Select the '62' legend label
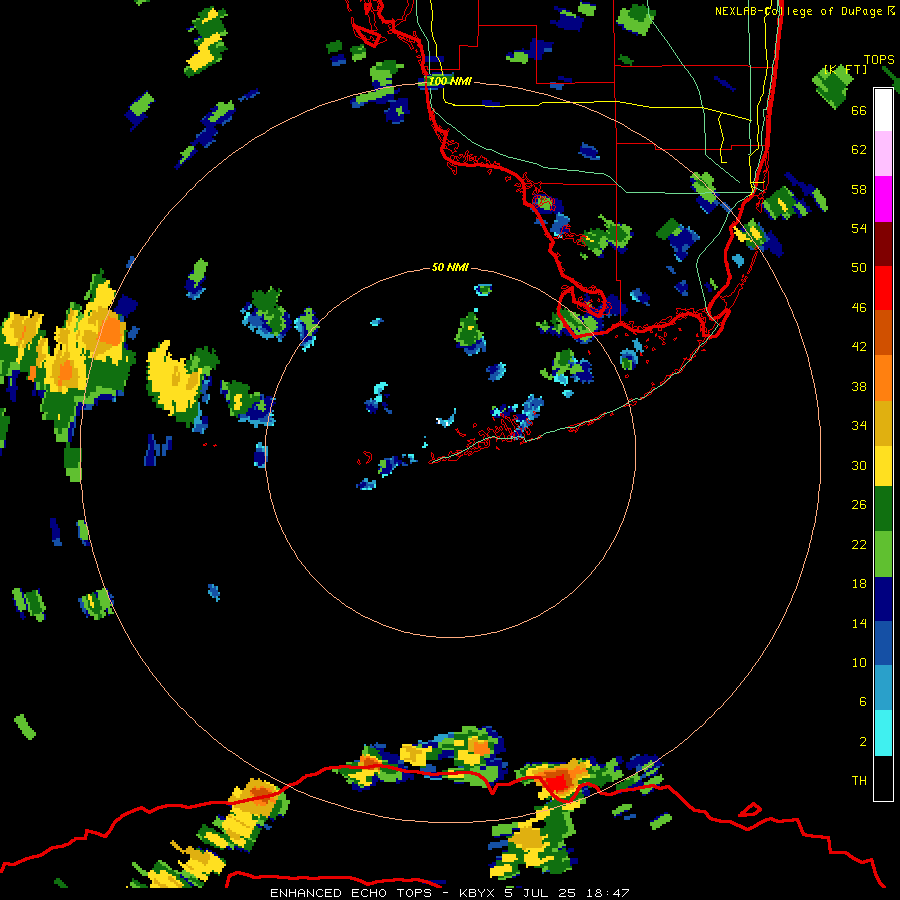 pyautogui.click(x=859, y=150)
